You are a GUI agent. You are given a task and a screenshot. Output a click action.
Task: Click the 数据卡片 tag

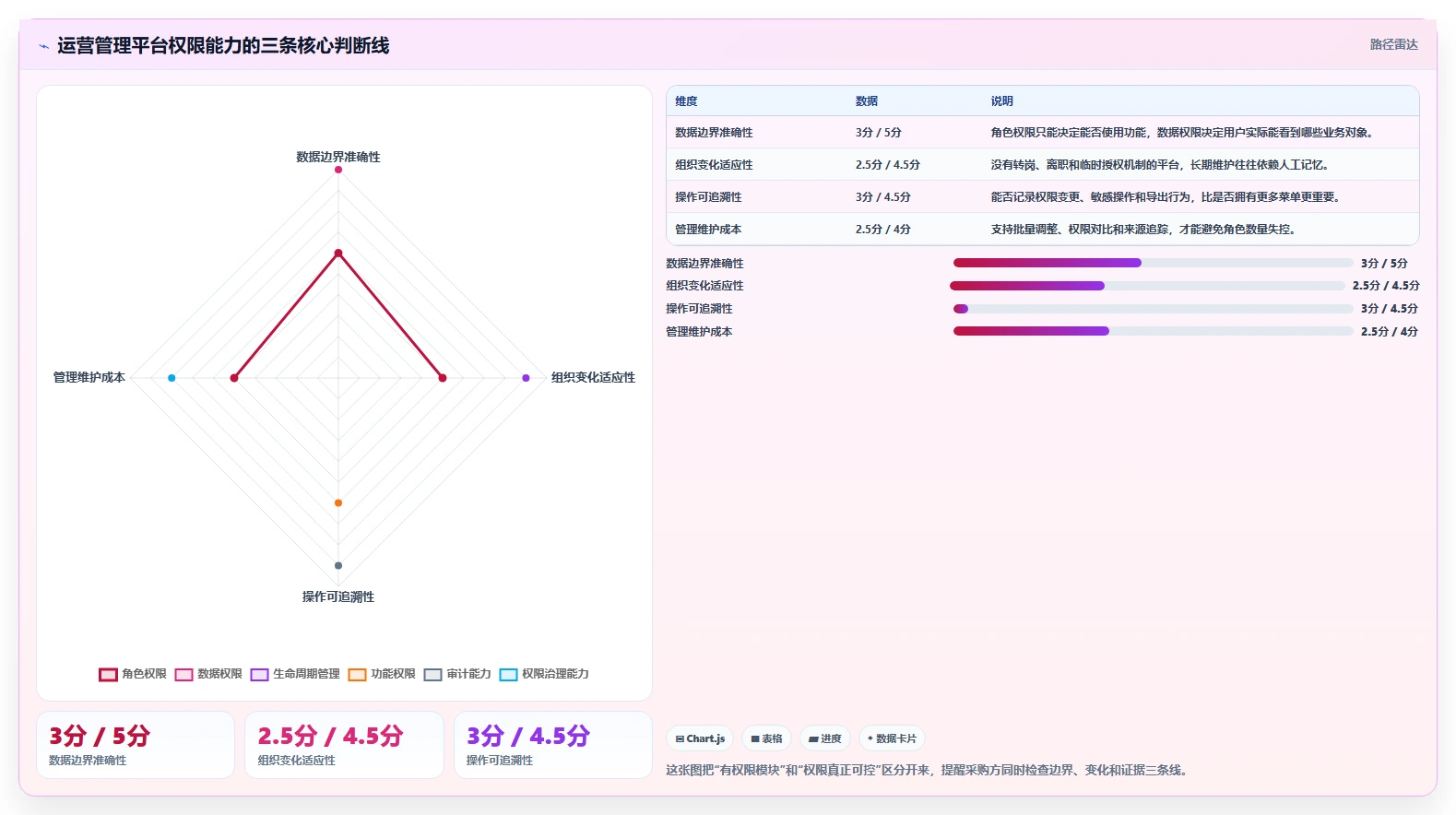coord(892,738)
